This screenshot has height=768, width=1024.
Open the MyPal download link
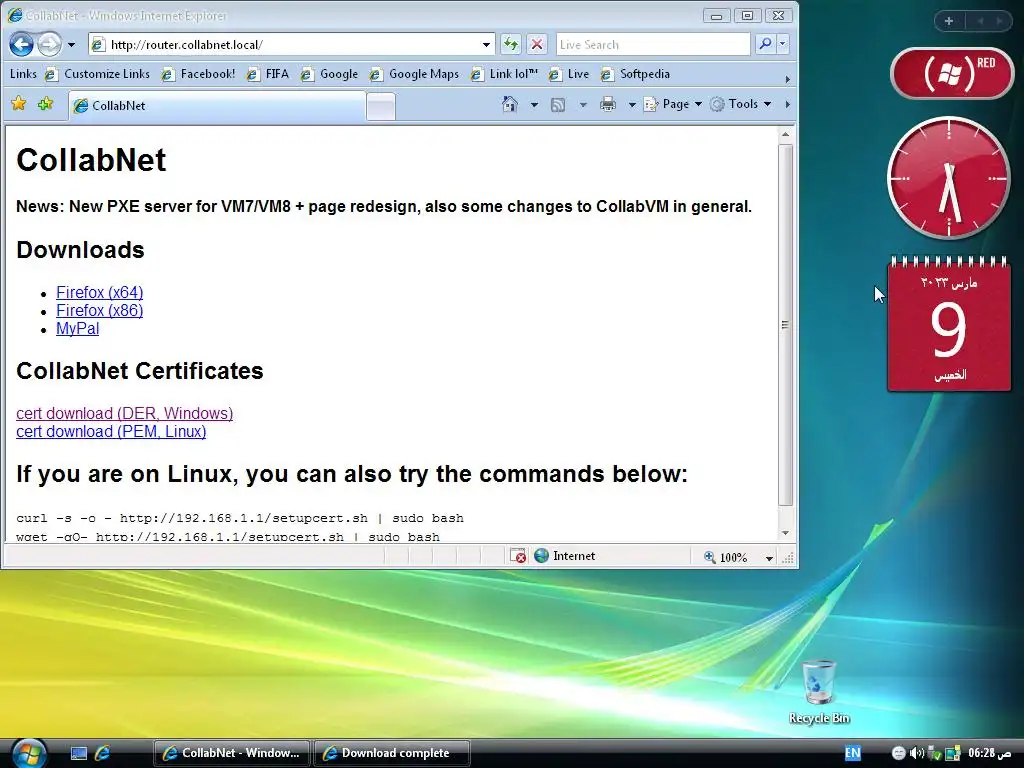pyautogui.click(x=78, y=328)
